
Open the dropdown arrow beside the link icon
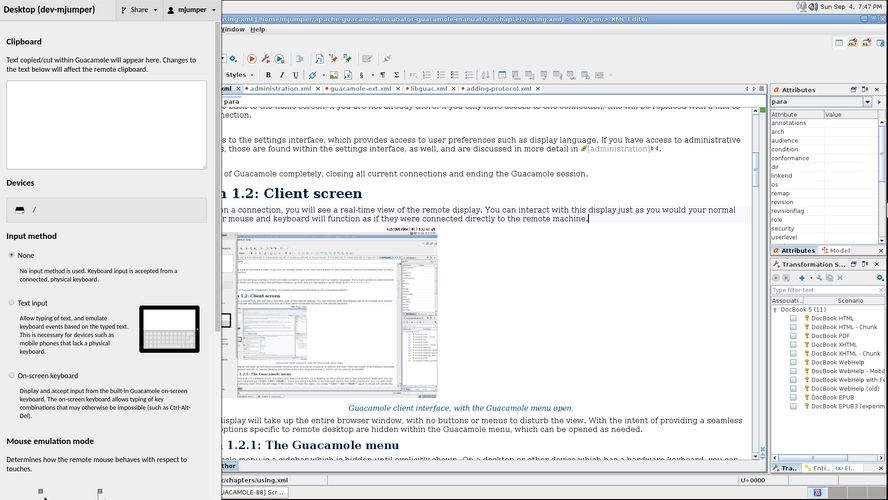point(323,75)
